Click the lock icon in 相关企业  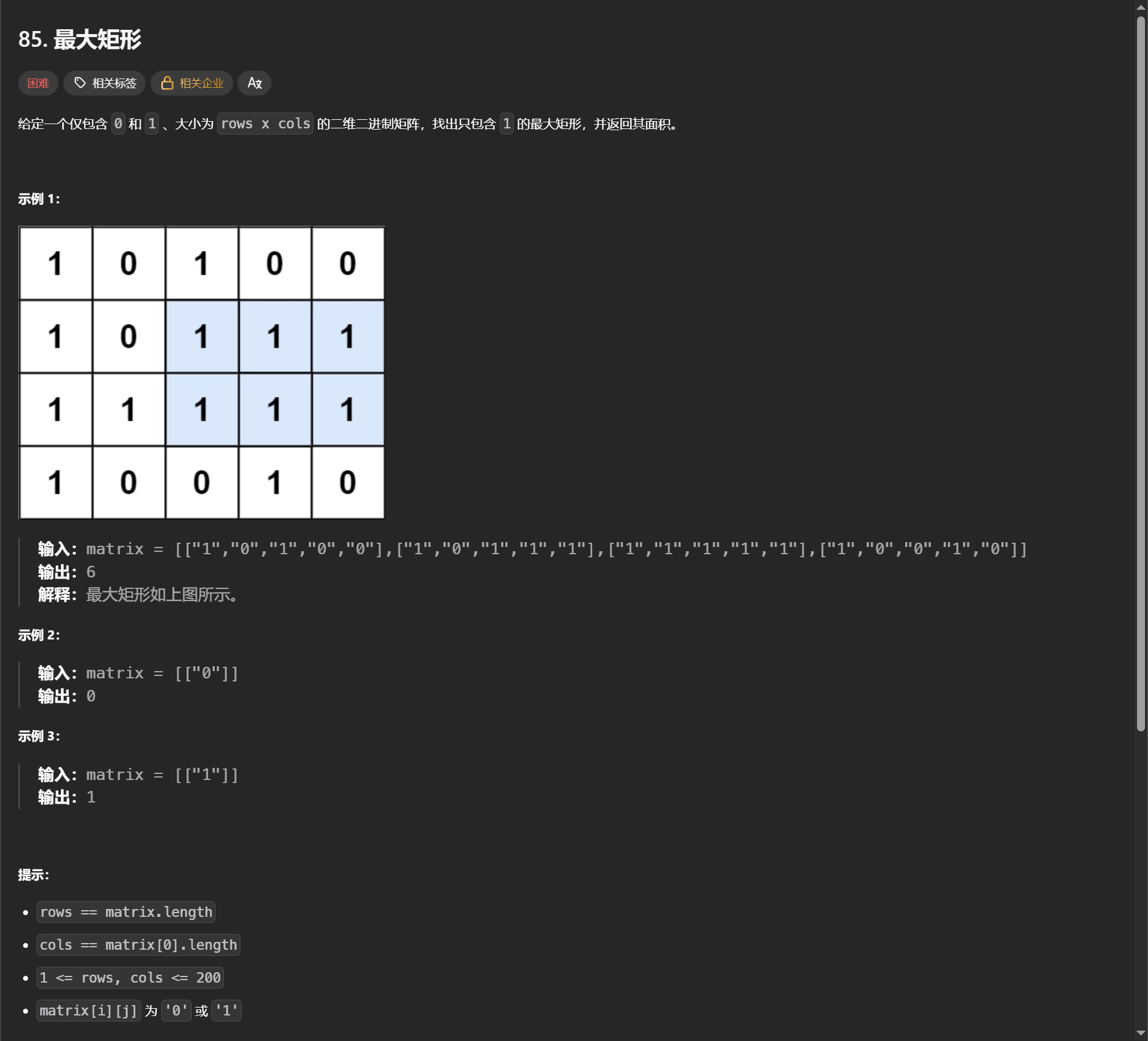point(167,83)
